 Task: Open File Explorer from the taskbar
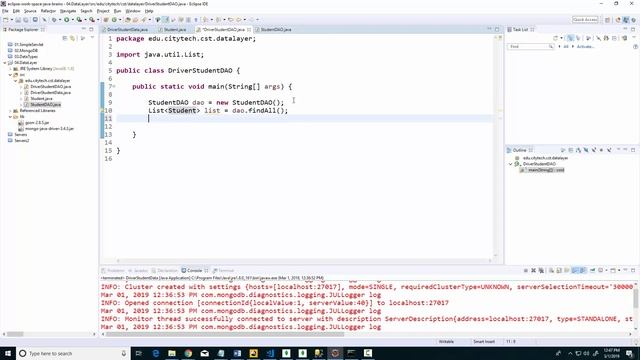coord(172,353)
